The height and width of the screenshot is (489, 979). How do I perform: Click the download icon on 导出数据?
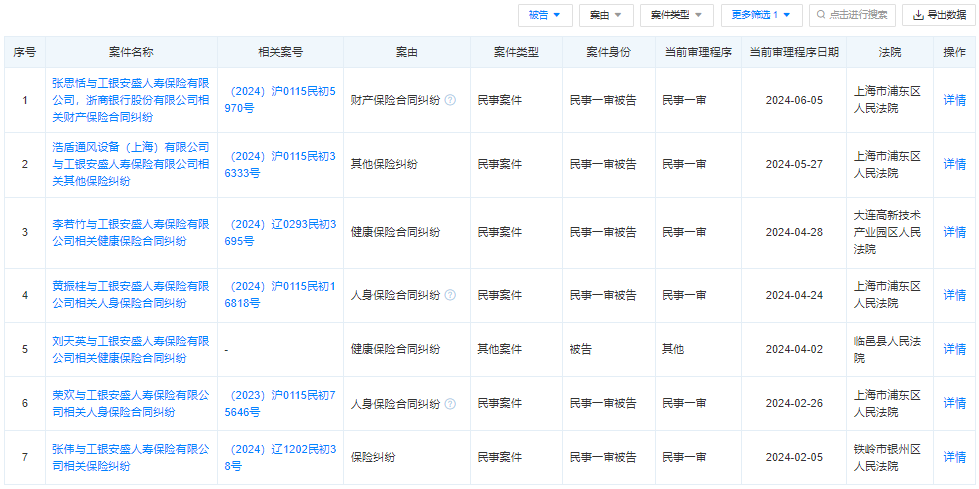tap(917, 15)
